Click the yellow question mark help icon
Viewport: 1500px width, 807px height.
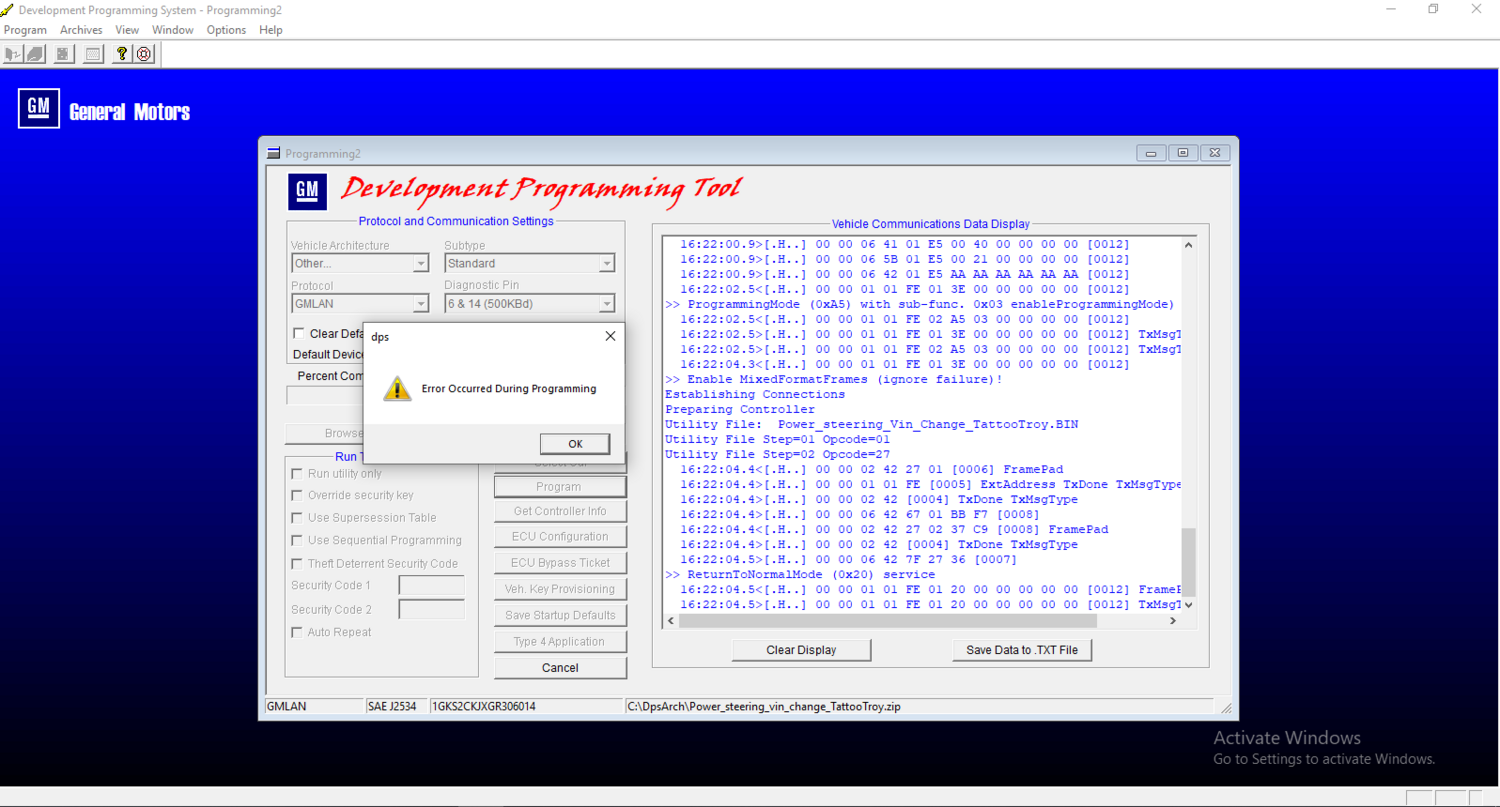[x=121, y=54]
